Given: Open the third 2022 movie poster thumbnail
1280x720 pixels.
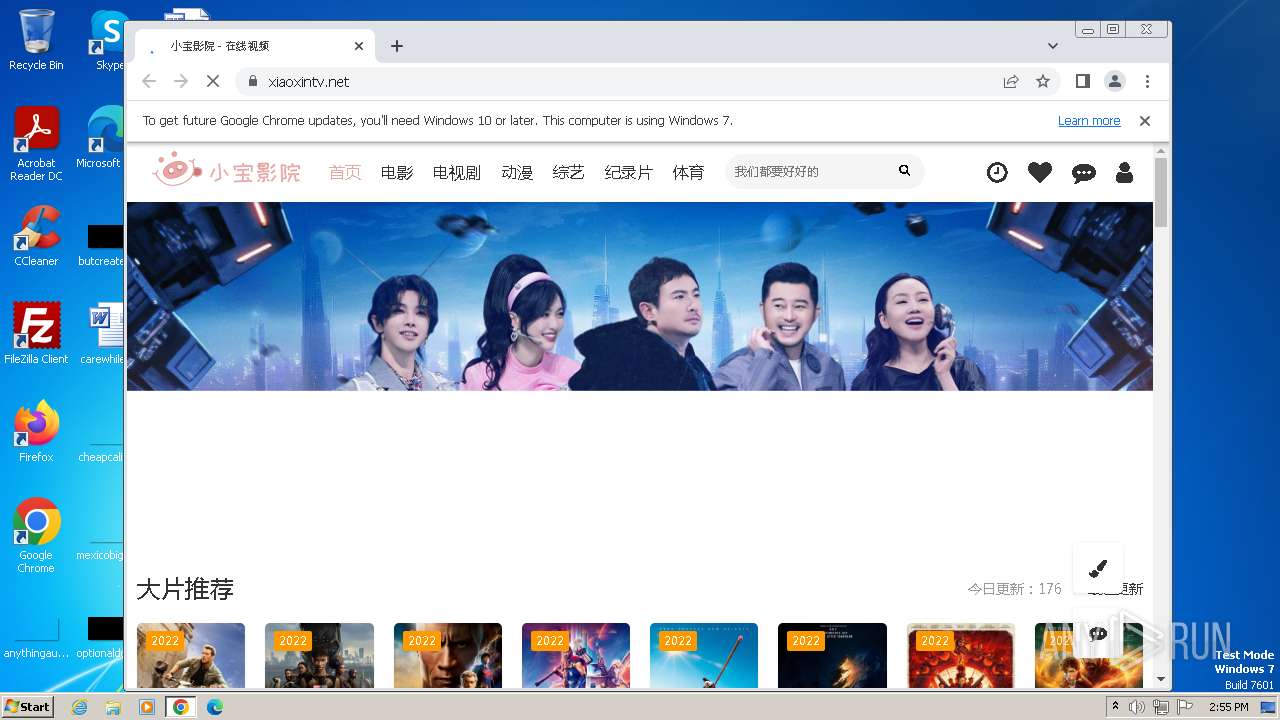Looking at the screenshot, I should pos(448,656).
